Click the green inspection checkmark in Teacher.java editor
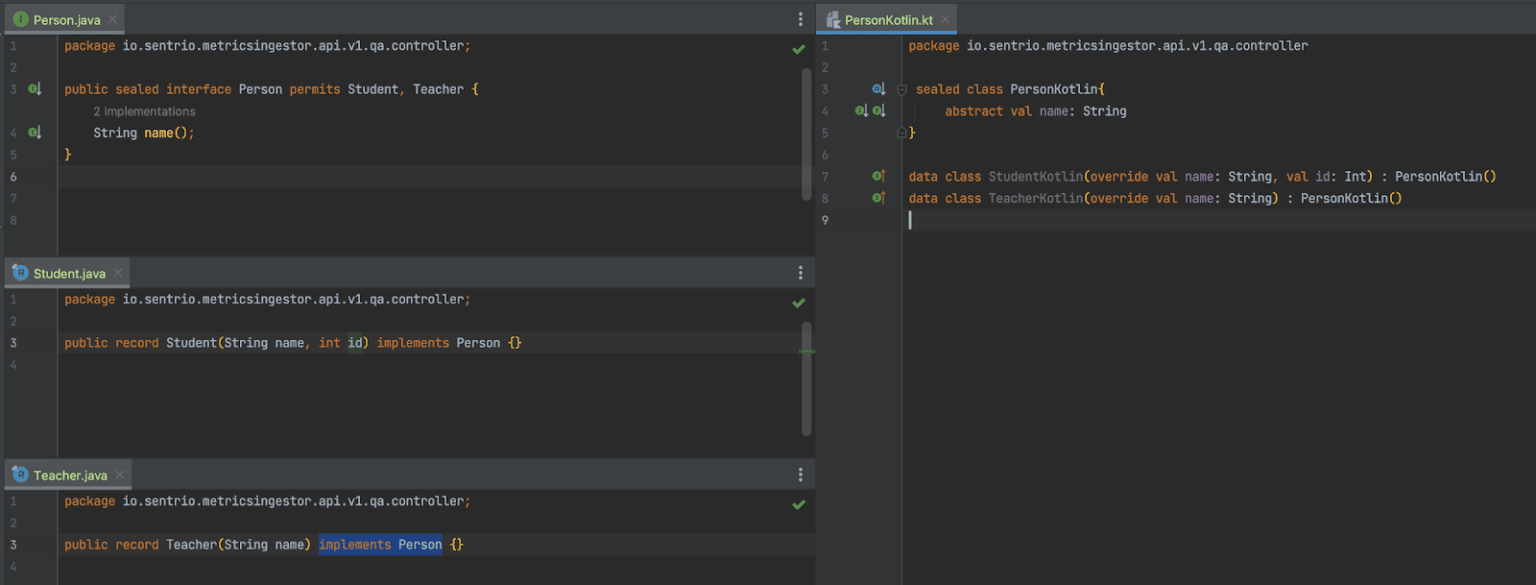The height and width of the screenshot is (585, 1536). point(798,504)
